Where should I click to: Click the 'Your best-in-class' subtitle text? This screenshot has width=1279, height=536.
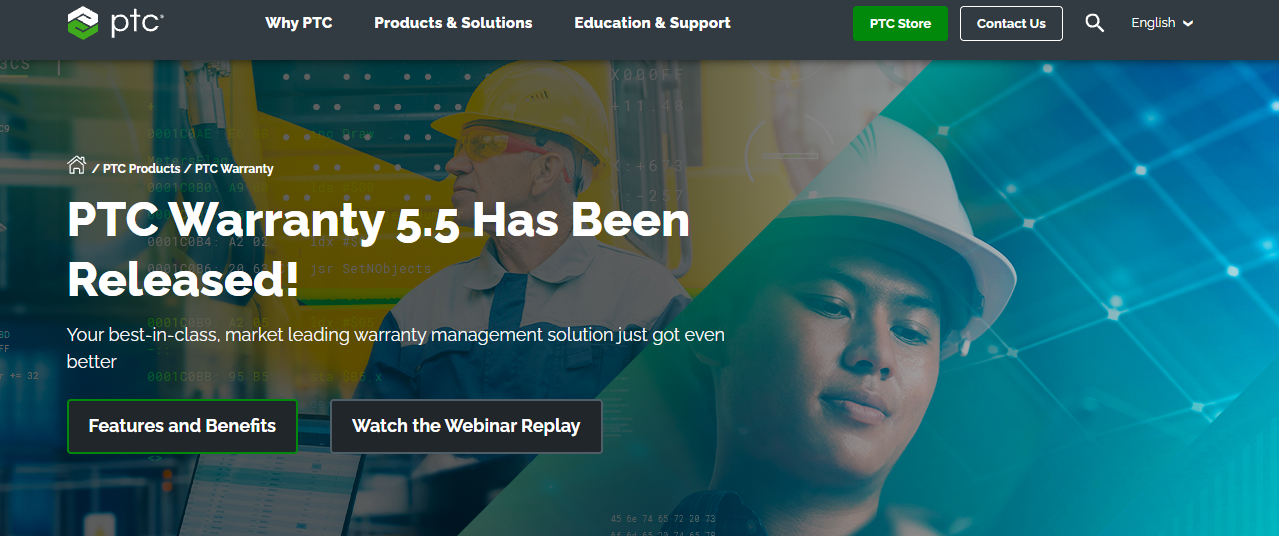click(396, 347)
